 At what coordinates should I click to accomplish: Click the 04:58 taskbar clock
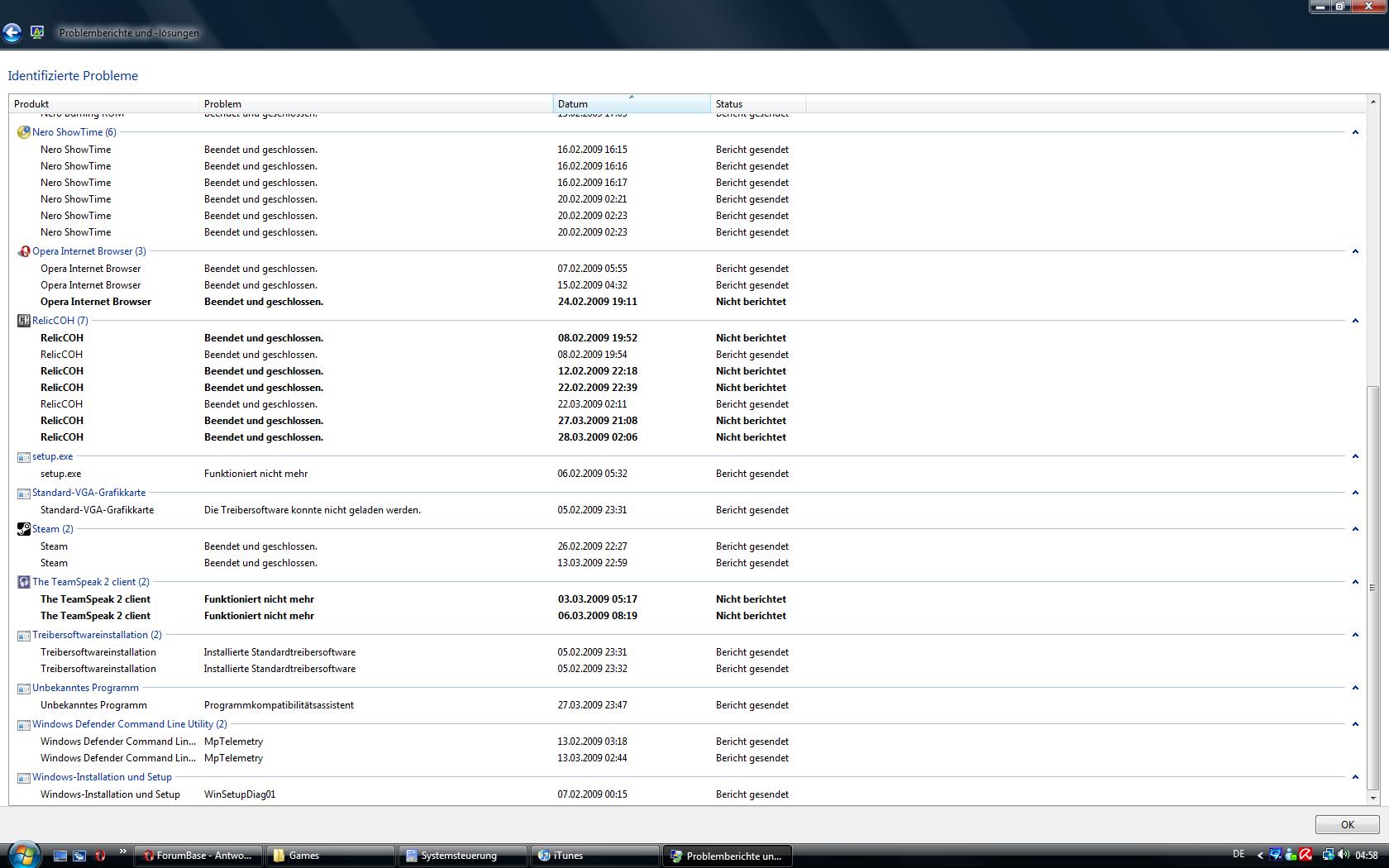point(1367,855)
